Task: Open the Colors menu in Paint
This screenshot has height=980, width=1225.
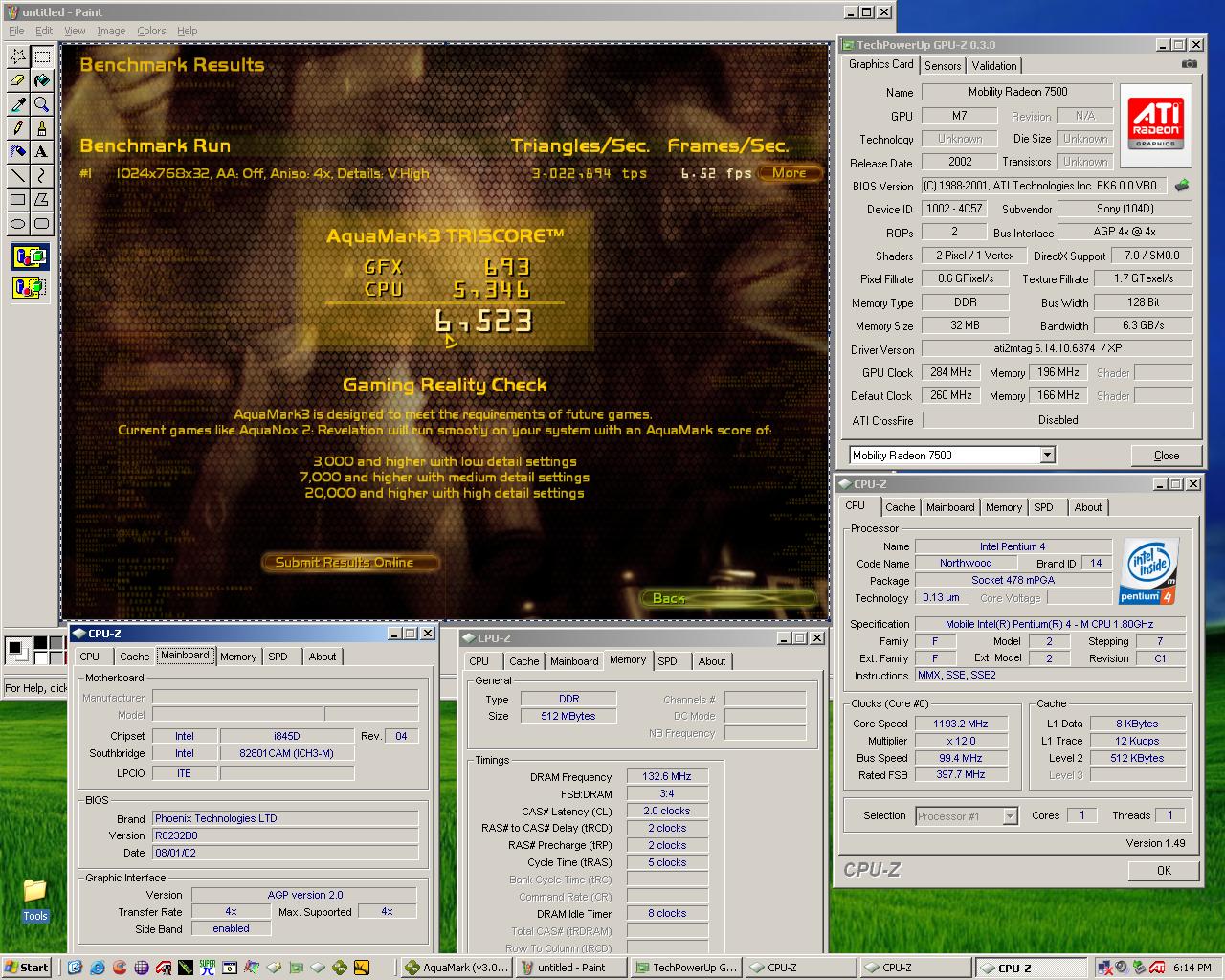Action: [151, 31]
